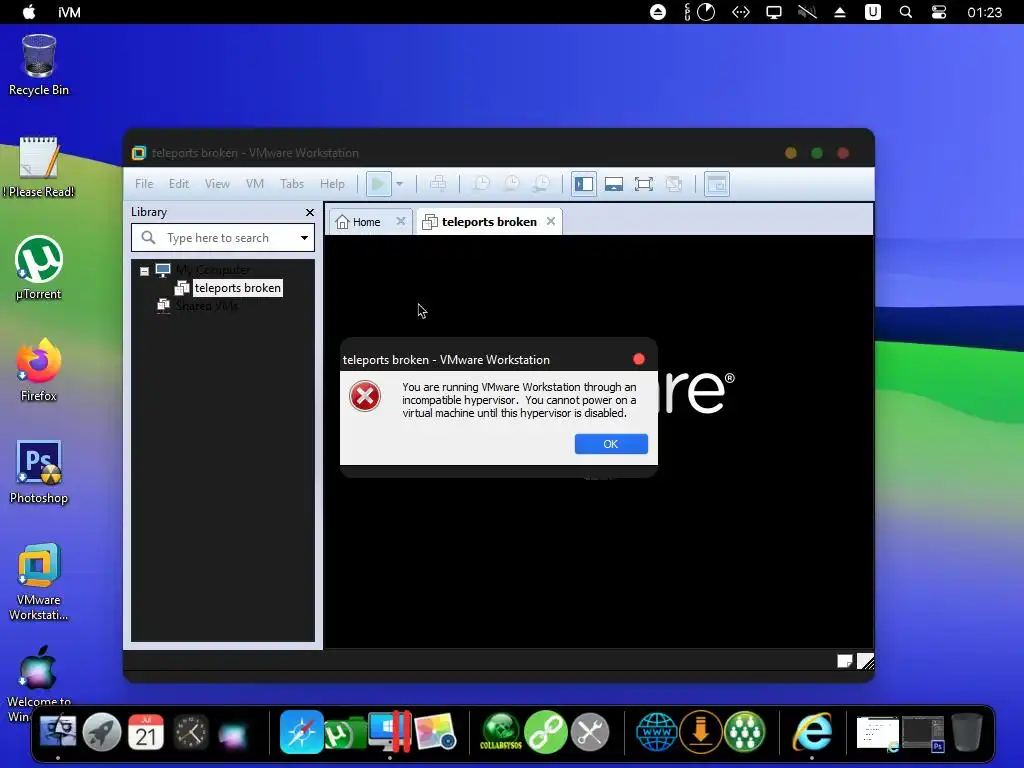Open the Edit menu
Viewport: 1024px width, 768px height.
pos(179,184)
